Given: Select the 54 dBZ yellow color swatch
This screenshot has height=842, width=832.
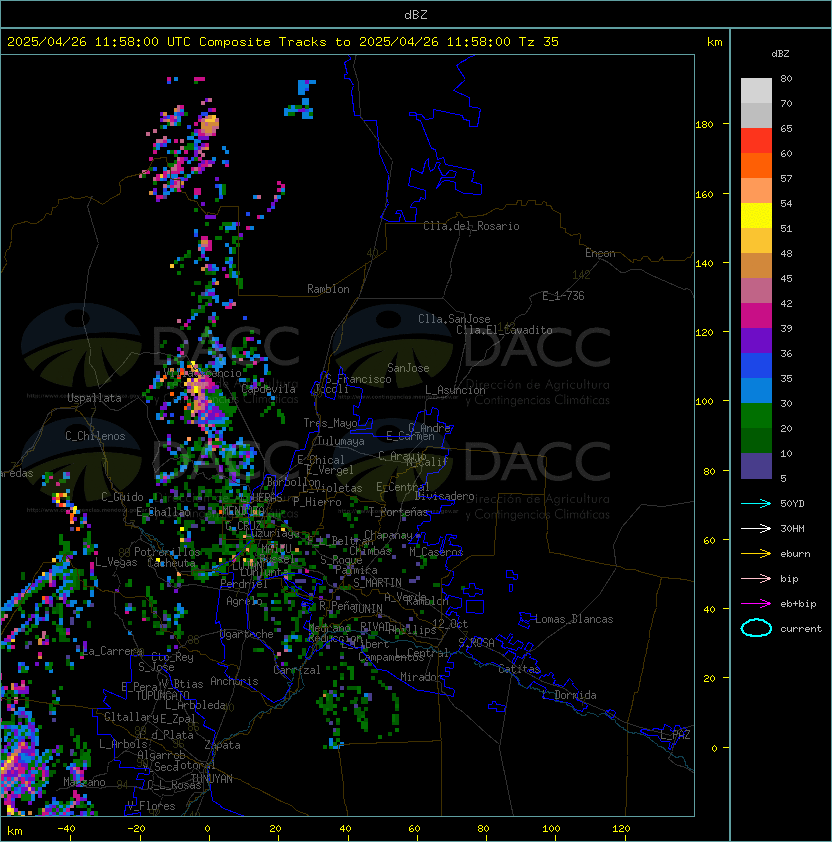Looking at the screenshot, I should click(x=756, y=215).
